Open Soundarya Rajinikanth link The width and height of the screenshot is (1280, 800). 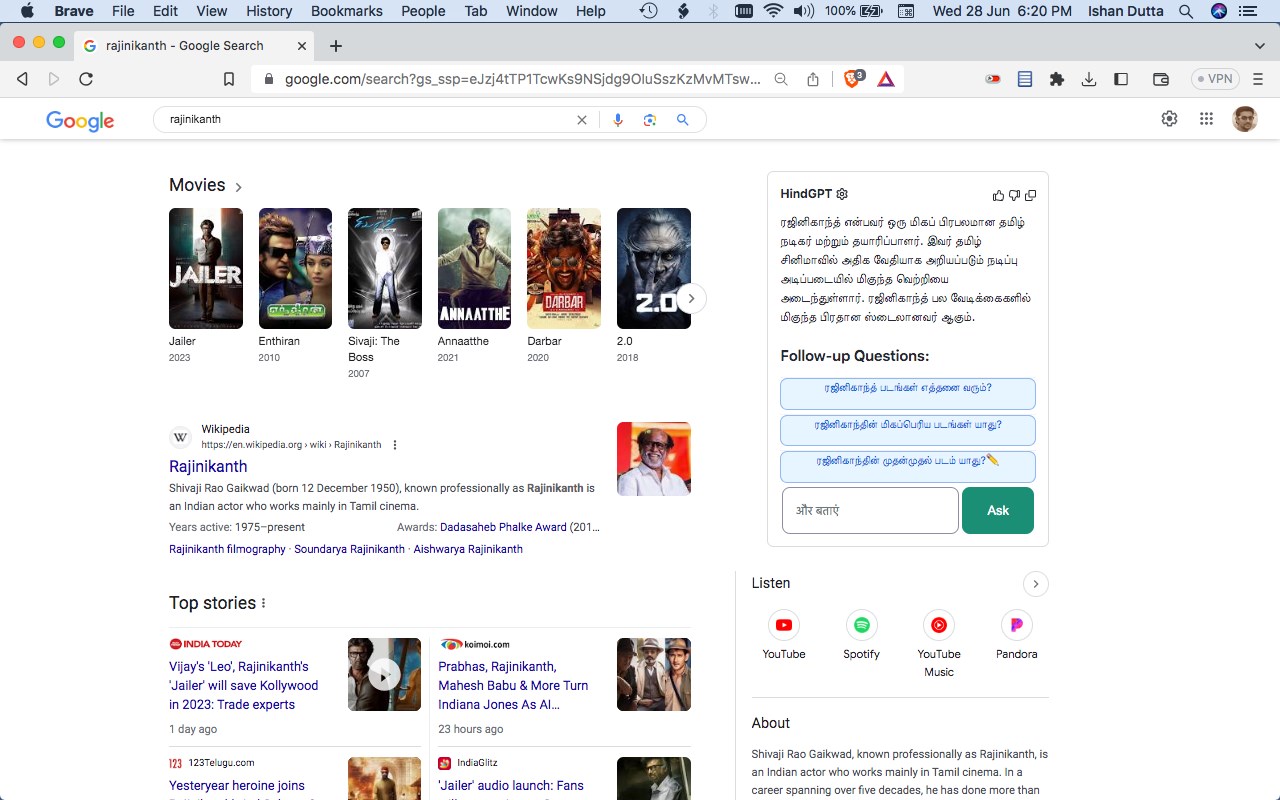349,549
